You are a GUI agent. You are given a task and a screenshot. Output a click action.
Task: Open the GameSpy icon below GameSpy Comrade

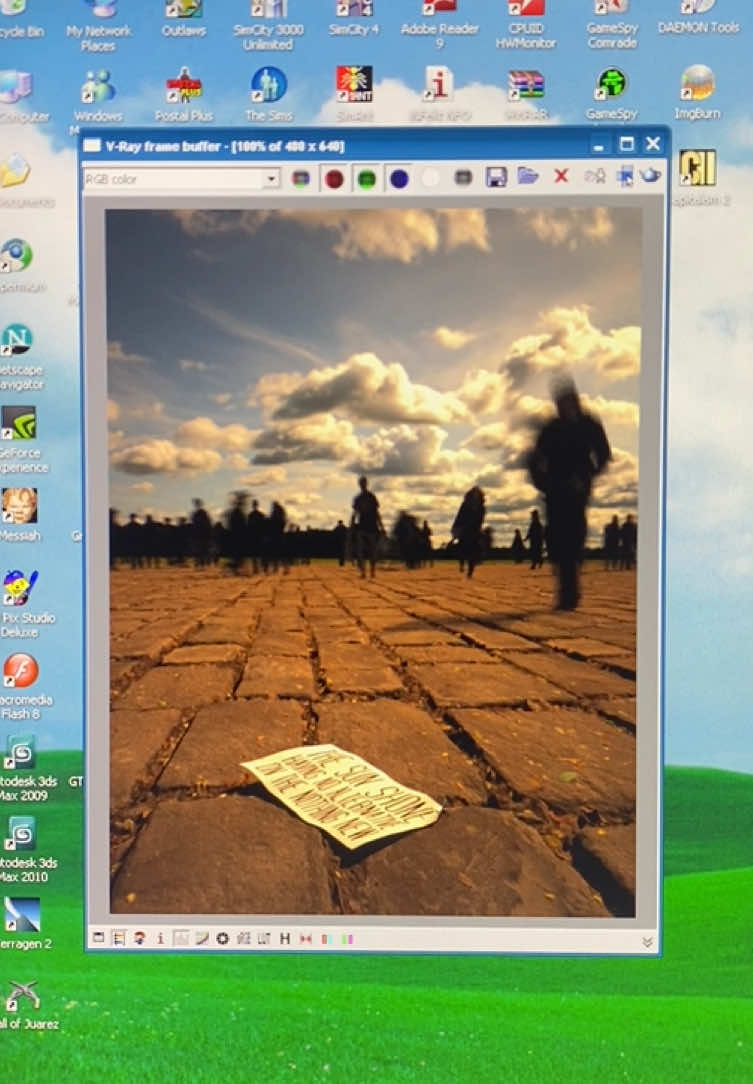pyautogui.click(x=611, y=94)
